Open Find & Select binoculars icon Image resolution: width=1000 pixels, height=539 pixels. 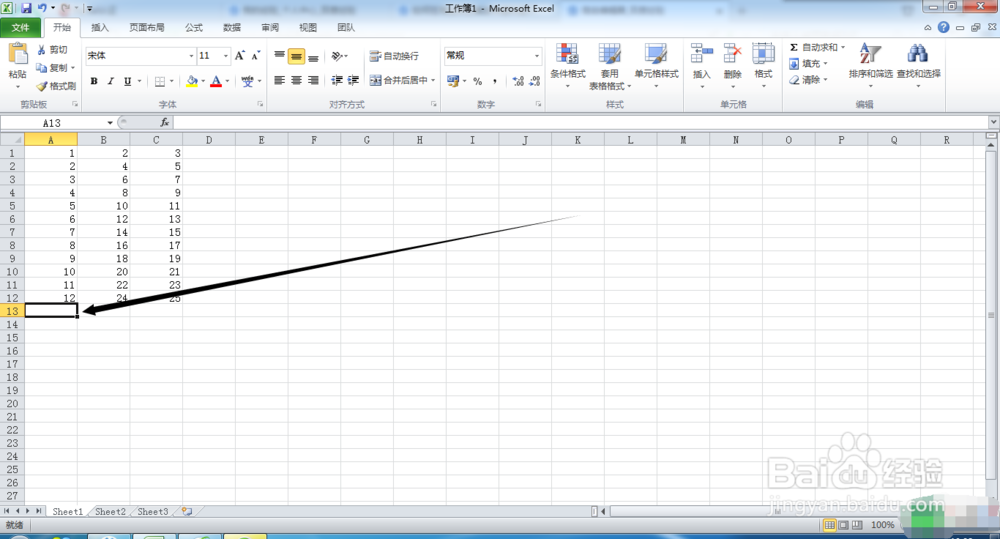pos(918,54)
